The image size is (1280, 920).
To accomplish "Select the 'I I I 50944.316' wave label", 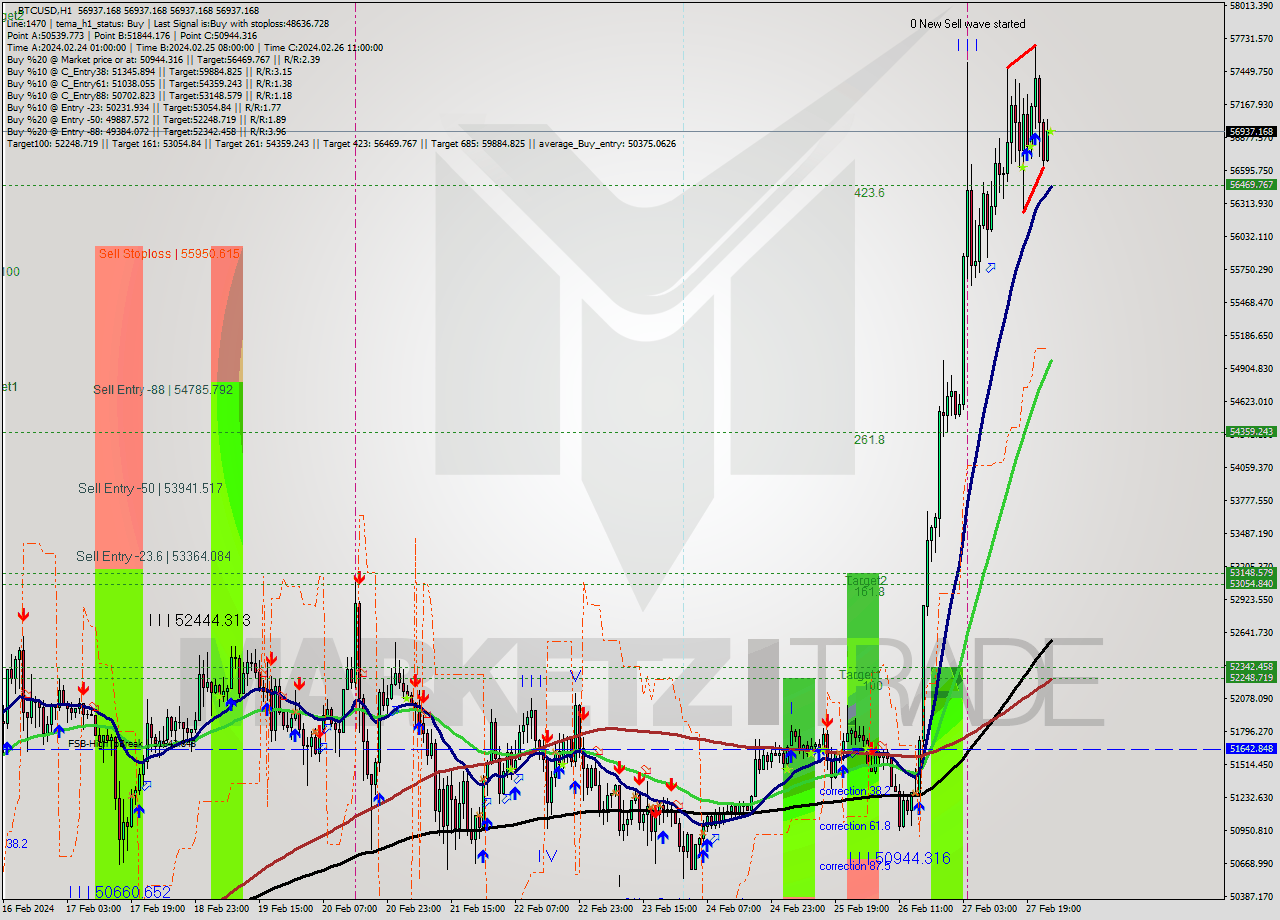I will 899,859.
